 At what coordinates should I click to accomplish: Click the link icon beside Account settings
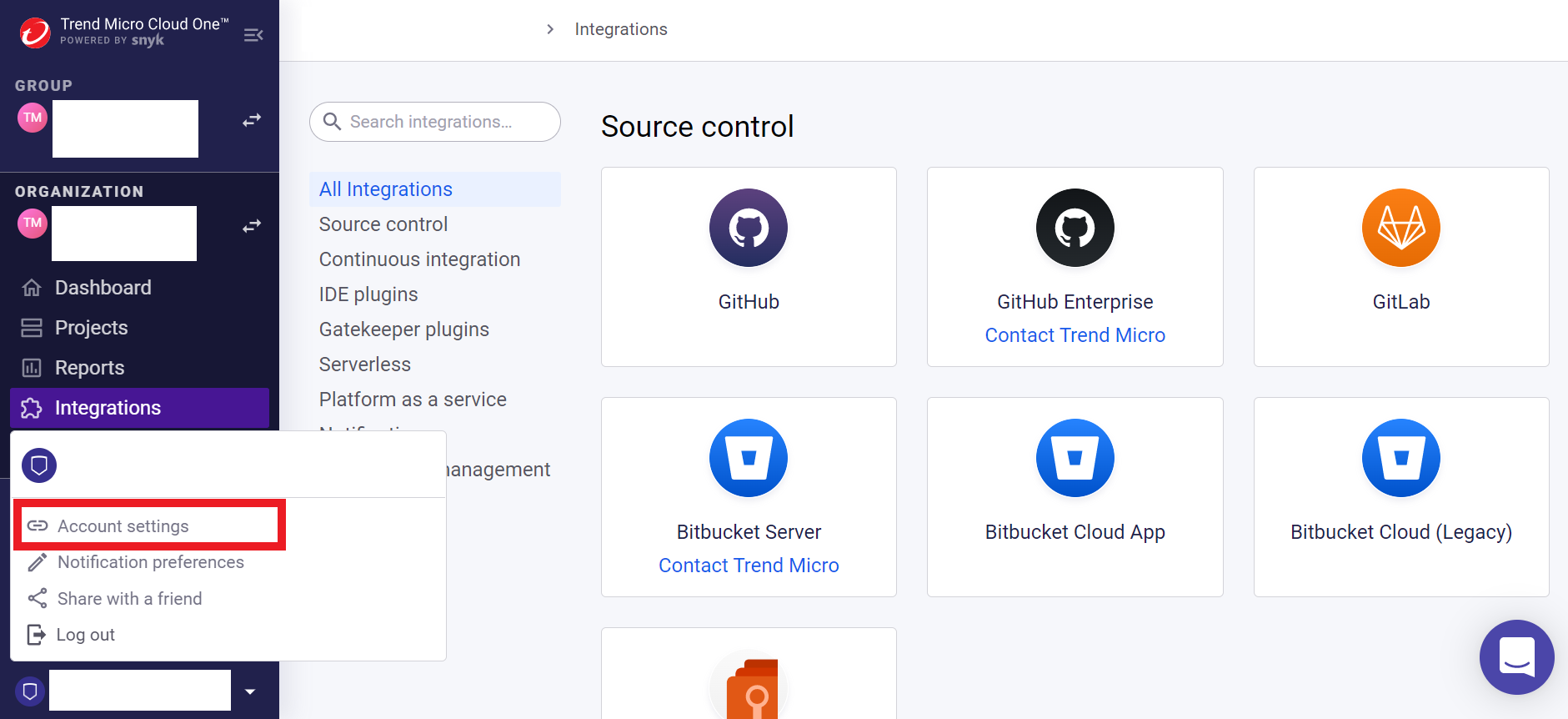(x=38, y=525)
